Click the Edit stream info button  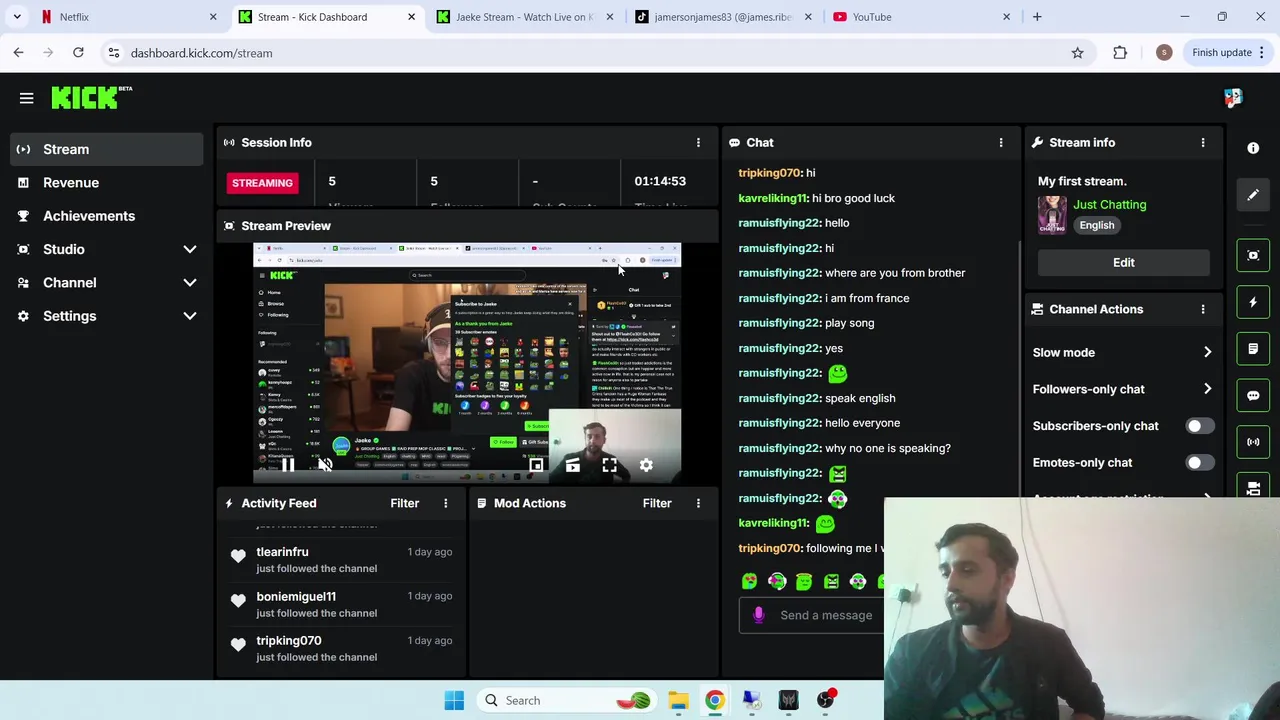[1124, 262]
